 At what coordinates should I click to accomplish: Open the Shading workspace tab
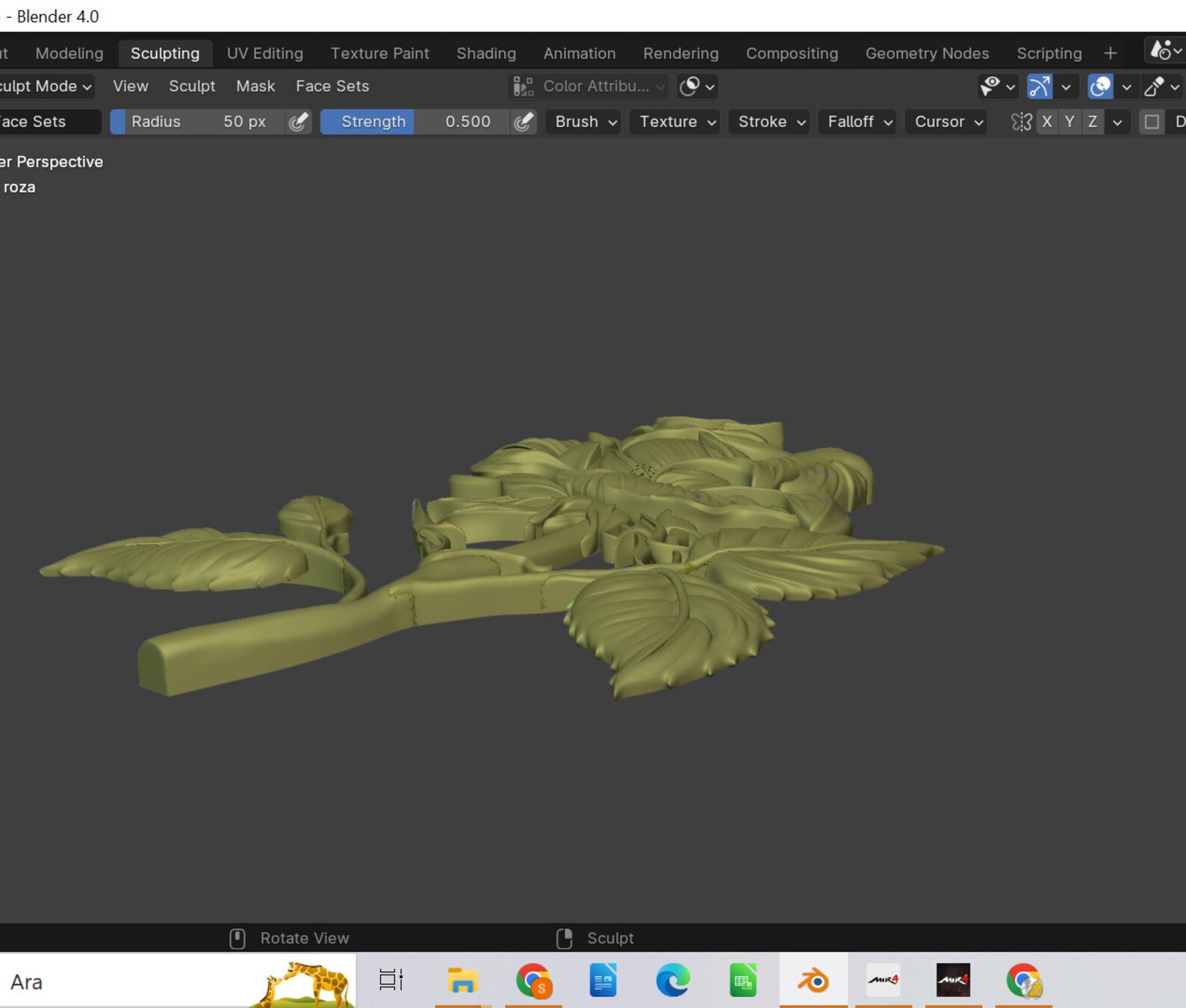click(x=486, y=54)
